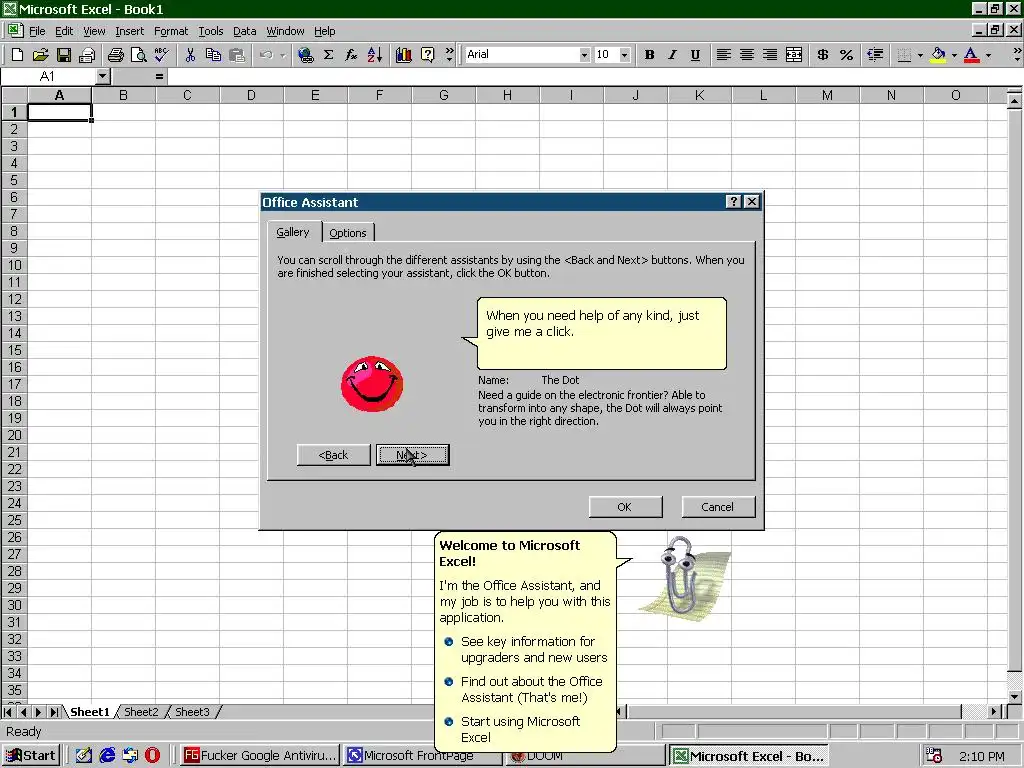Click the Sort Ascending icon
The width and height of the screenshot is (1024, 768).
(x=375, y=55)
